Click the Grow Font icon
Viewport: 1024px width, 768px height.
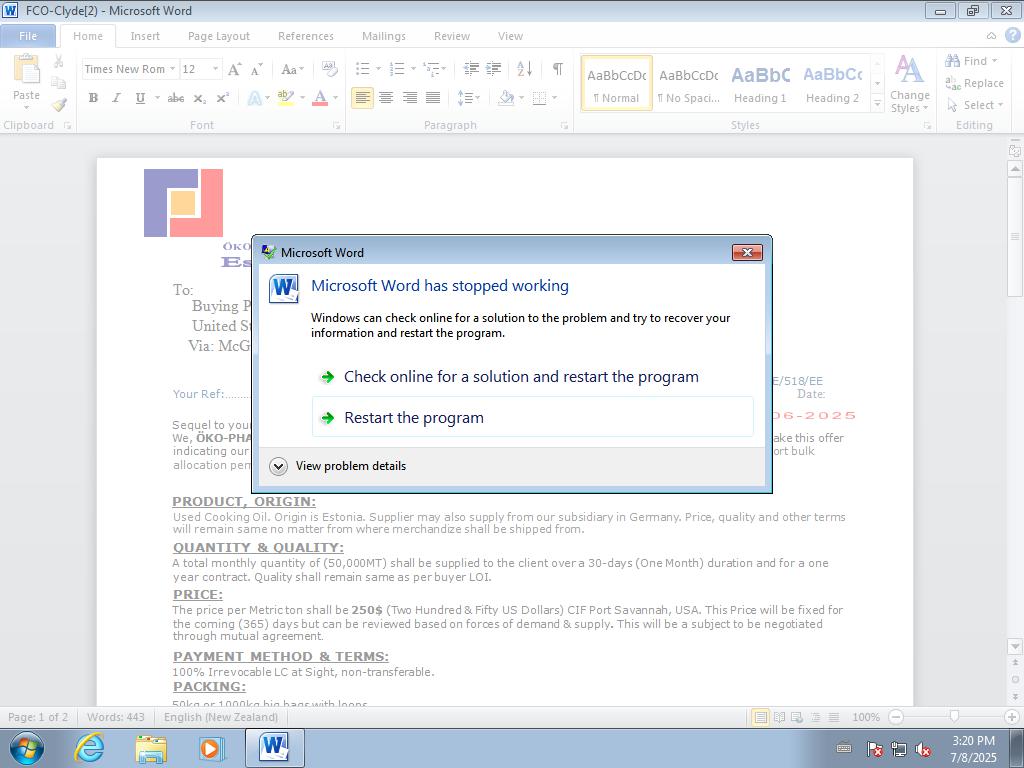(234, 69)
